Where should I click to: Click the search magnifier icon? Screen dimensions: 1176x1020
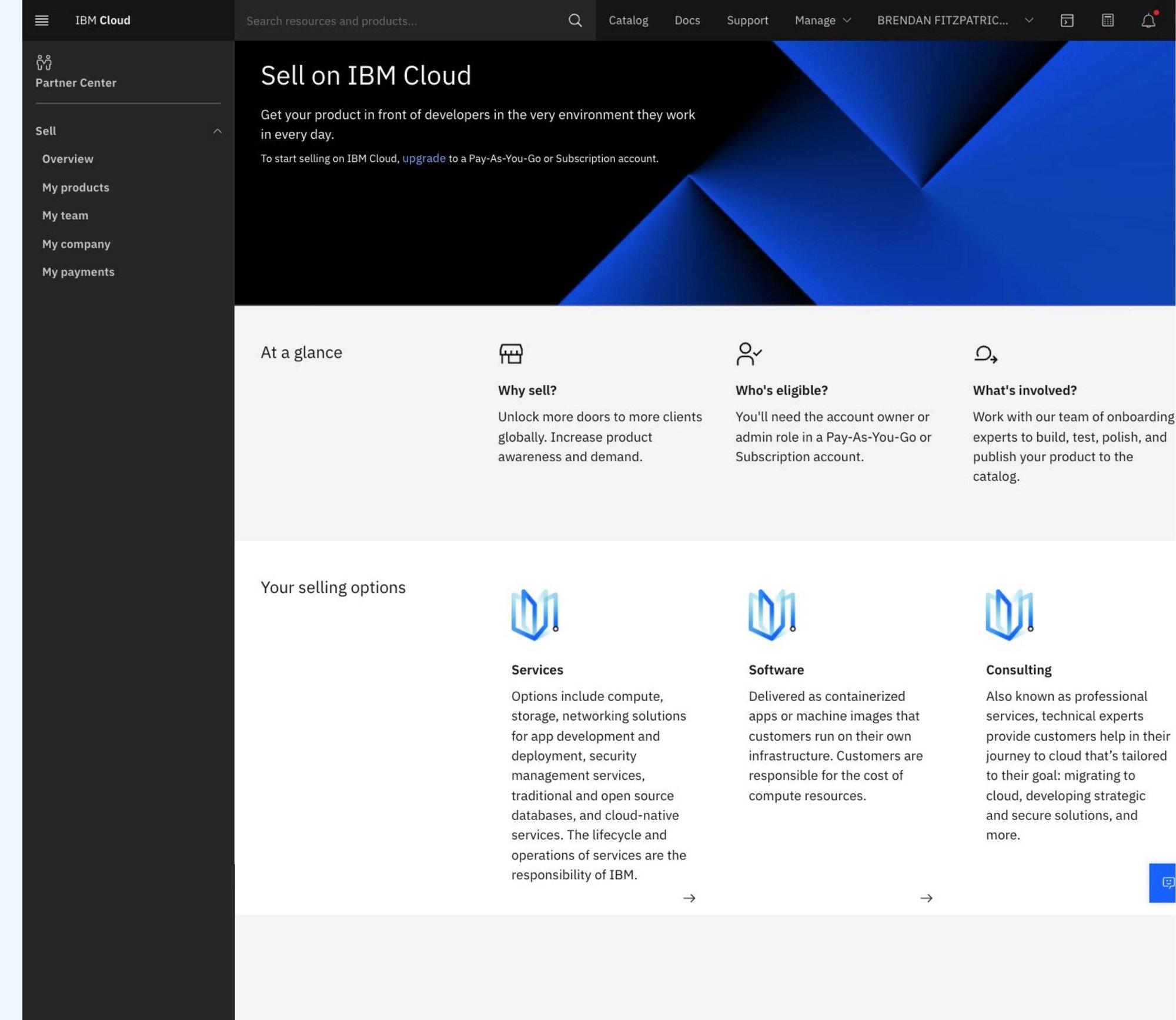coord(575,21)
